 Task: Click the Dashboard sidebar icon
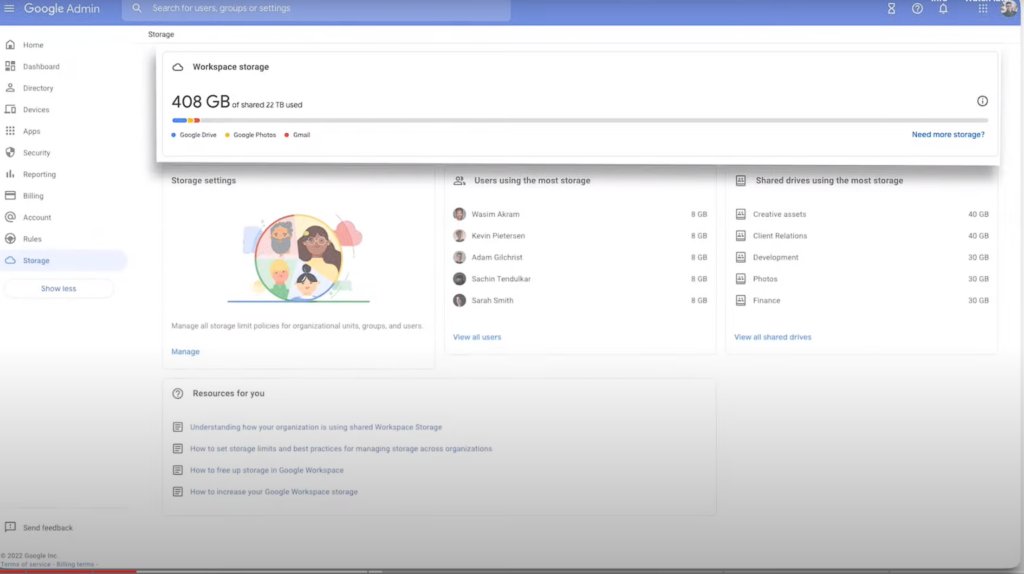(x=10, y=67)
